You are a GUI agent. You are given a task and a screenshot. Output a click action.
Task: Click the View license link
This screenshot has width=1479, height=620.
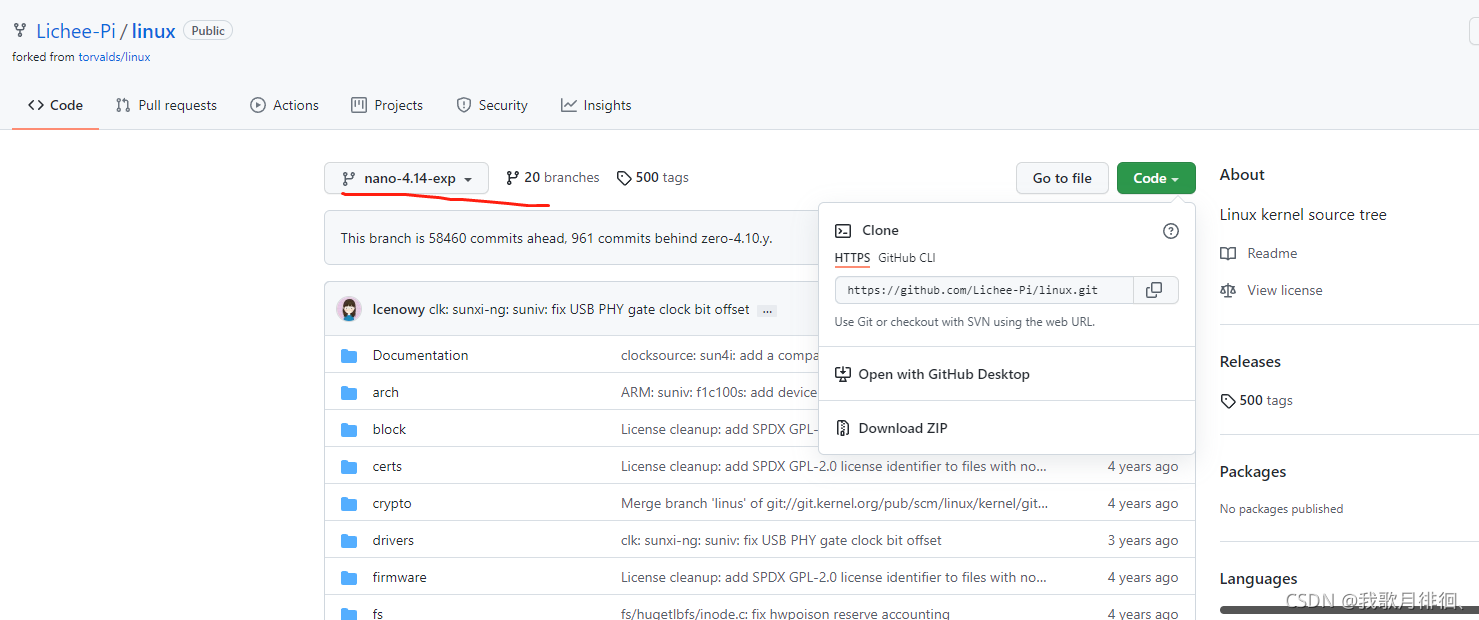pyautogui.click(x=1285, y=290)
